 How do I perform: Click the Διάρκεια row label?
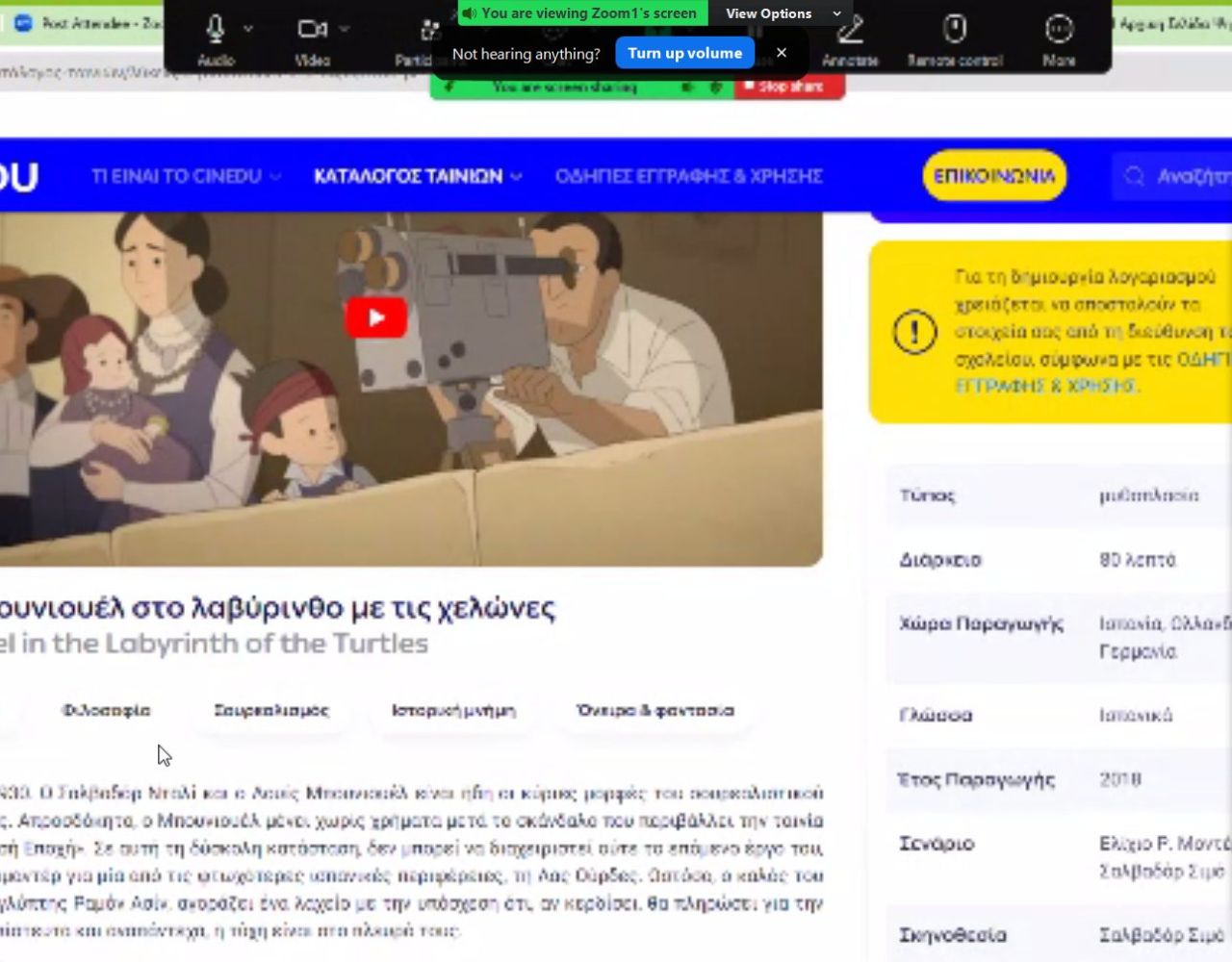pyautogui.click(x=939, y=560)
